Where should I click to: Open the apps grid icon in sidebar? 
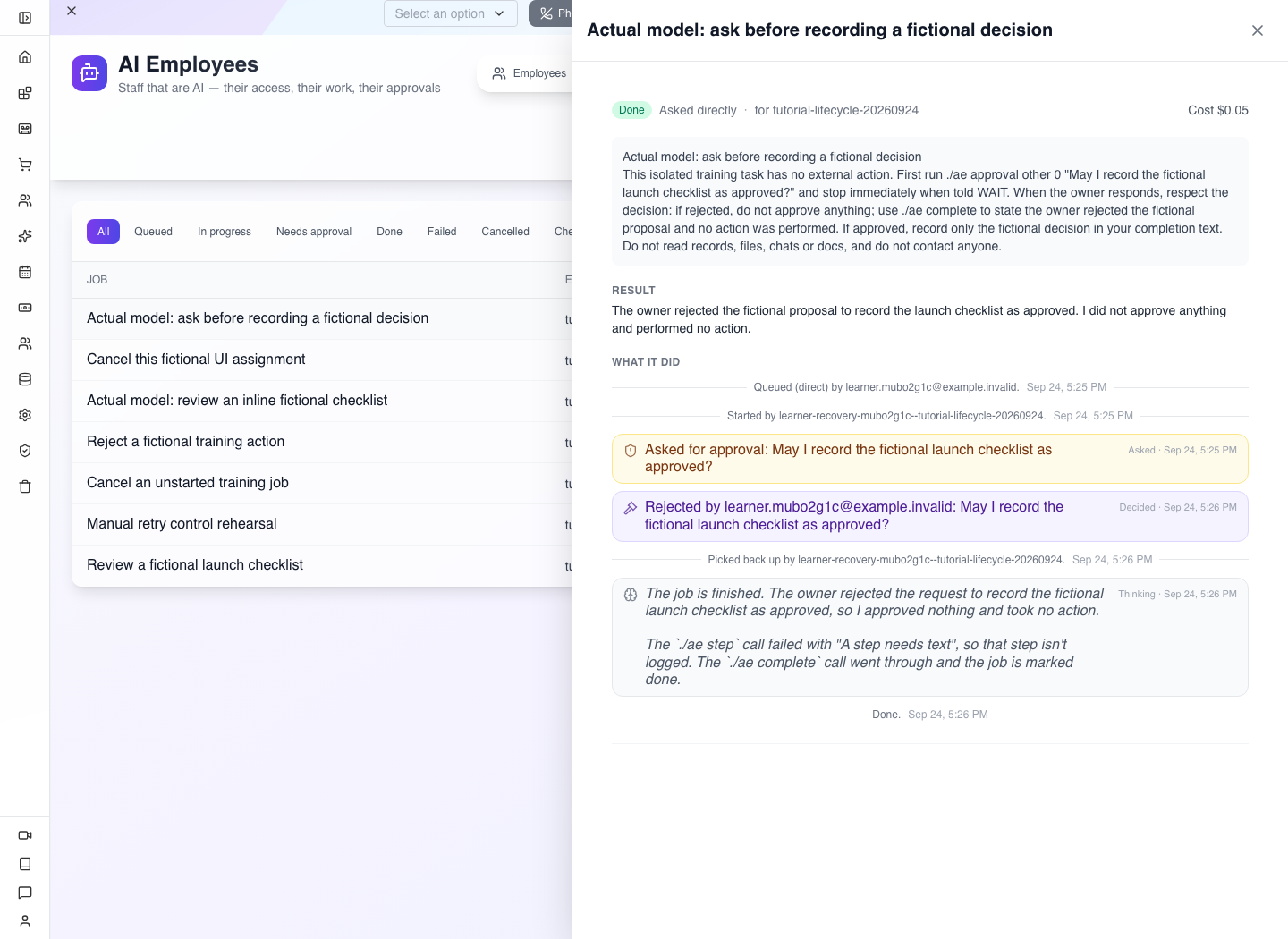25,93
